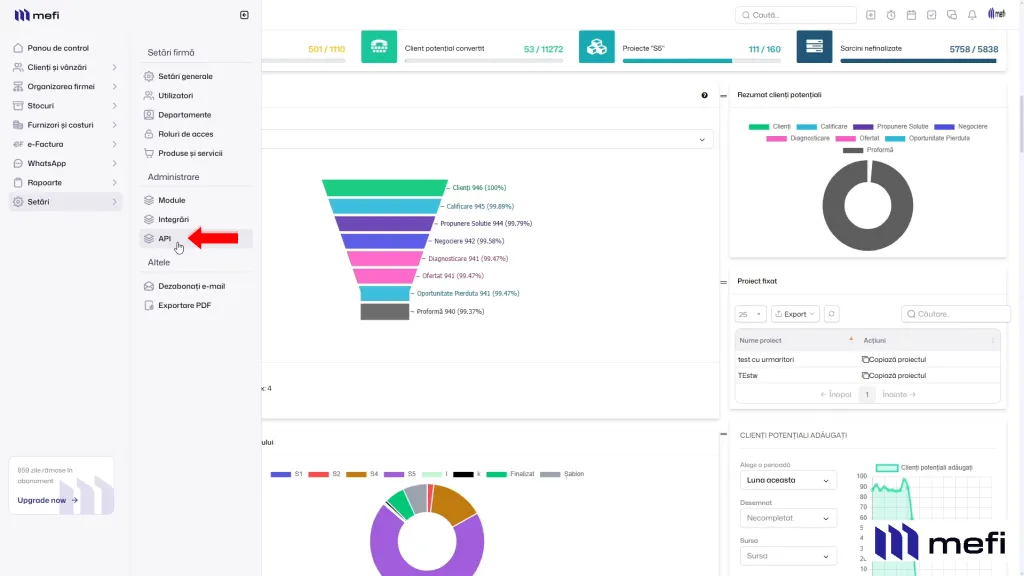Viewport: 1024px width, 576px height.
Task: Open the 25 rows-per-page dropdown
Action: [x=750, y=314]
